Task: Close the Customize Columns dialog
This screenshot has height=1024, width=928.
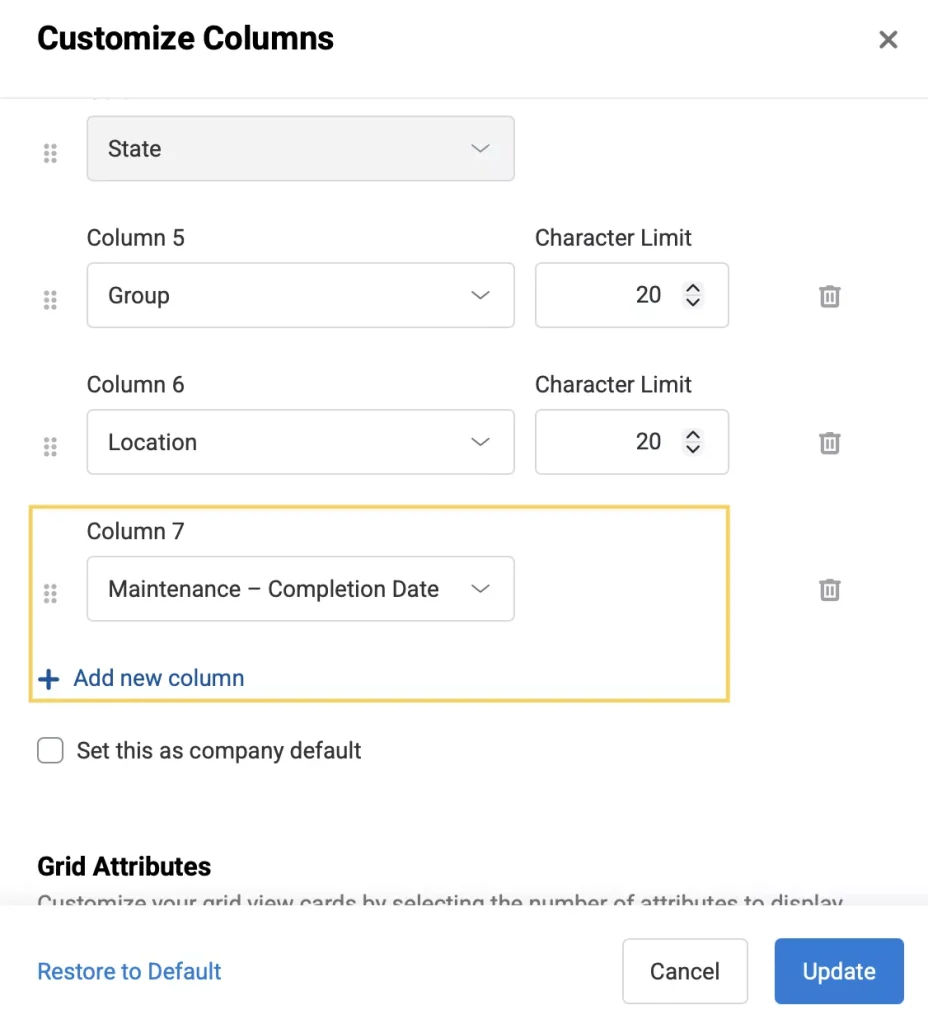Action: tap(888, 39)
